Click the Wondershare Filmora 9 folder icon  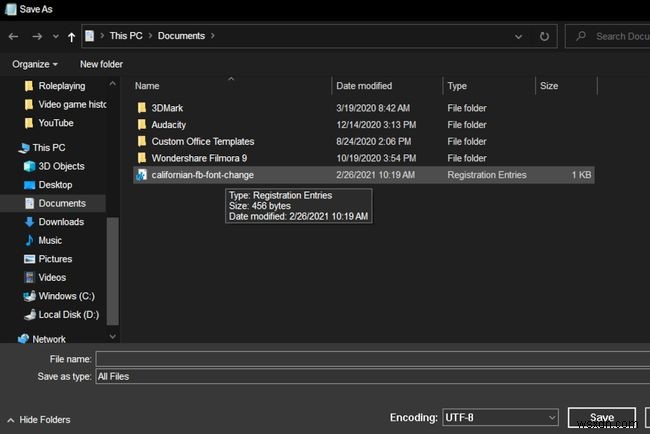point(142,158)
